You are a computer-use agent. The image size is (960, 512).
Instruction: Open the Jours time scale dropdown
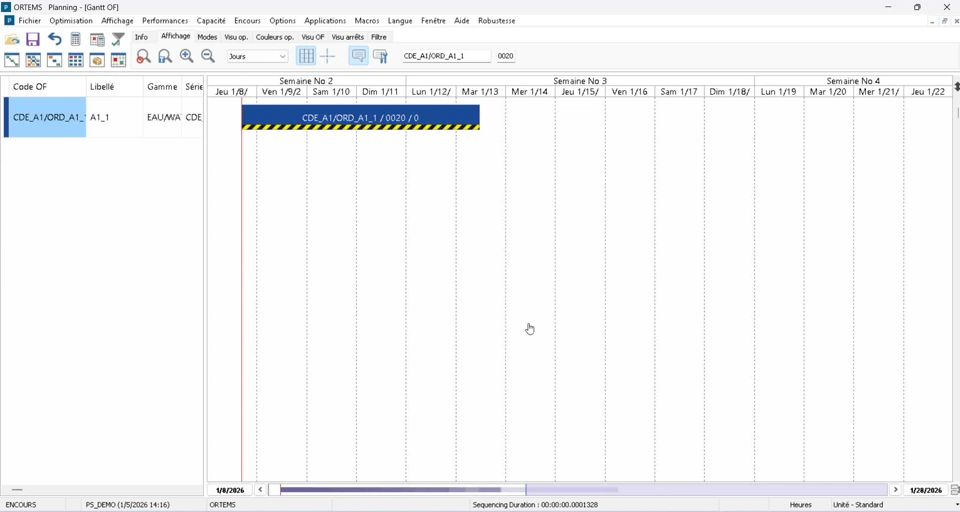tap(257, 56)
